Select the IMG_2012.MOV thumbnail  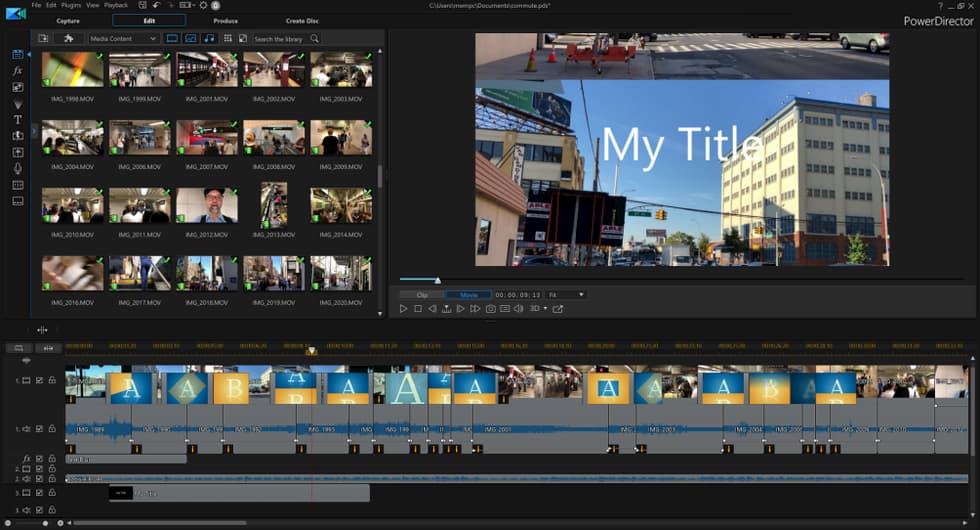tap(207, 205)
